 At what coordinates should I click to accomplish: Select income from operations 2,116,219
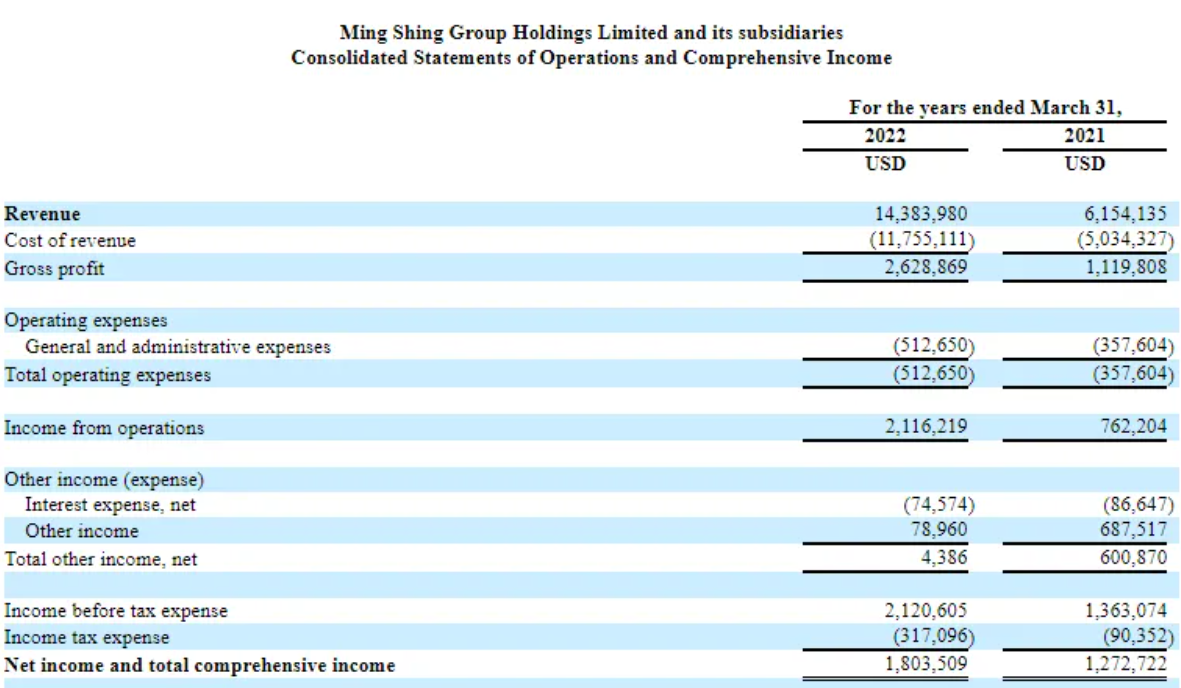click(926, 427)
